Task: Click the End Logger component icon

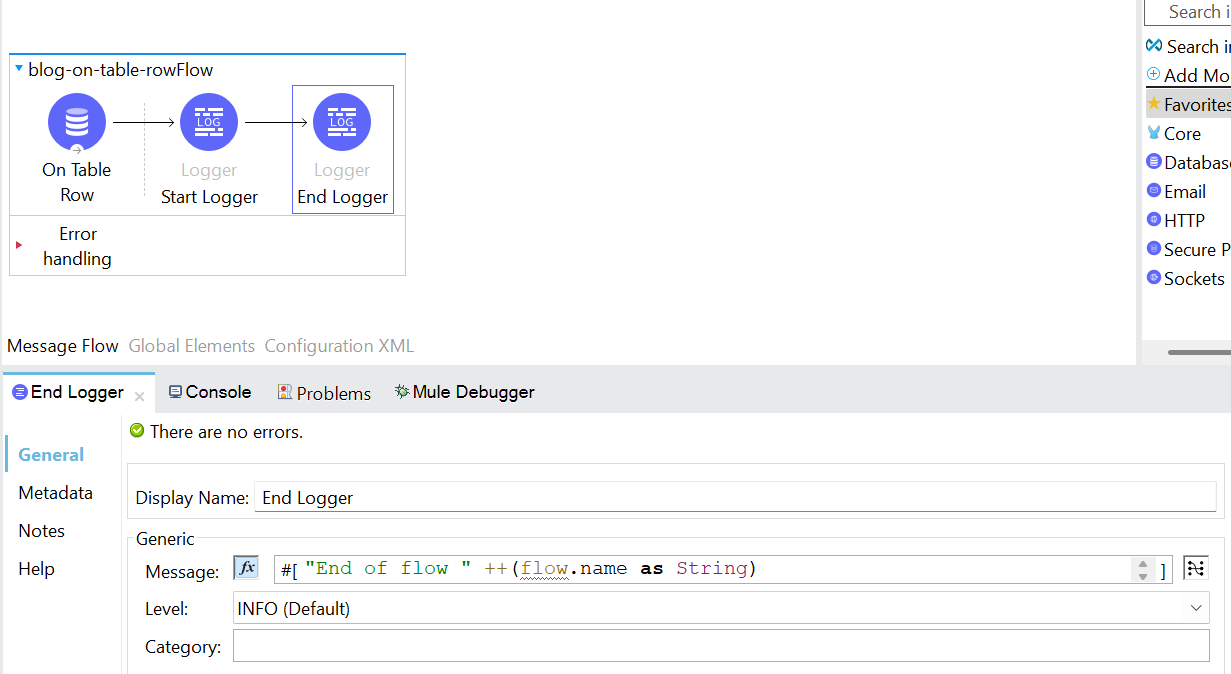Action: [x=342, y=122]
